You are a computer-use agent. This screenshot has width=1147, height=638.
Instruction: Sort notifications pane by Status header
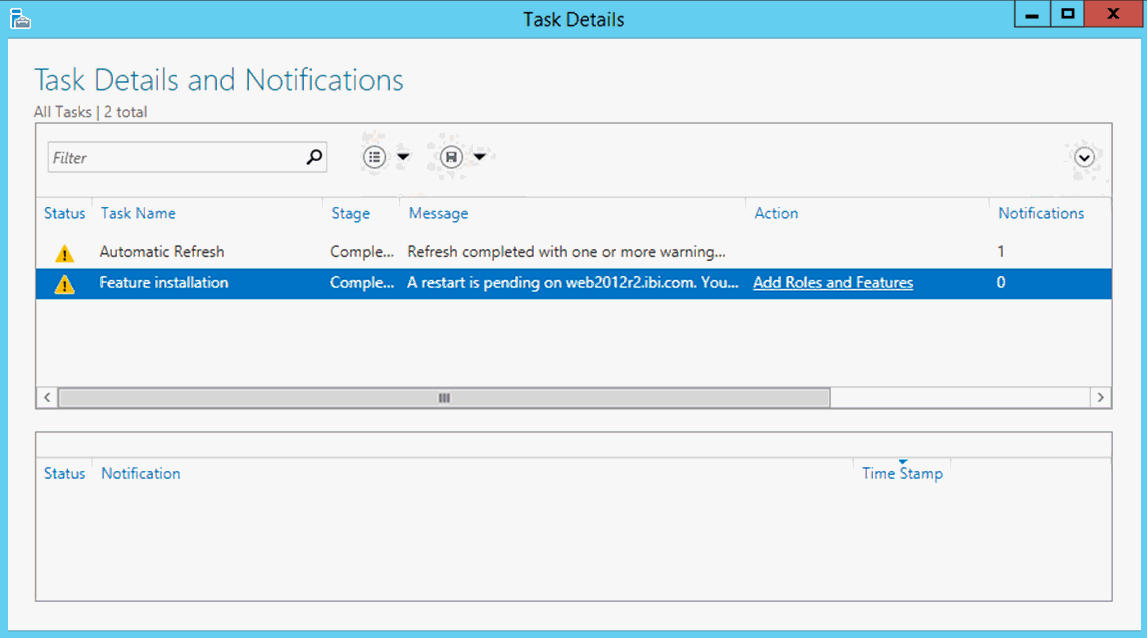coord(64,473)
